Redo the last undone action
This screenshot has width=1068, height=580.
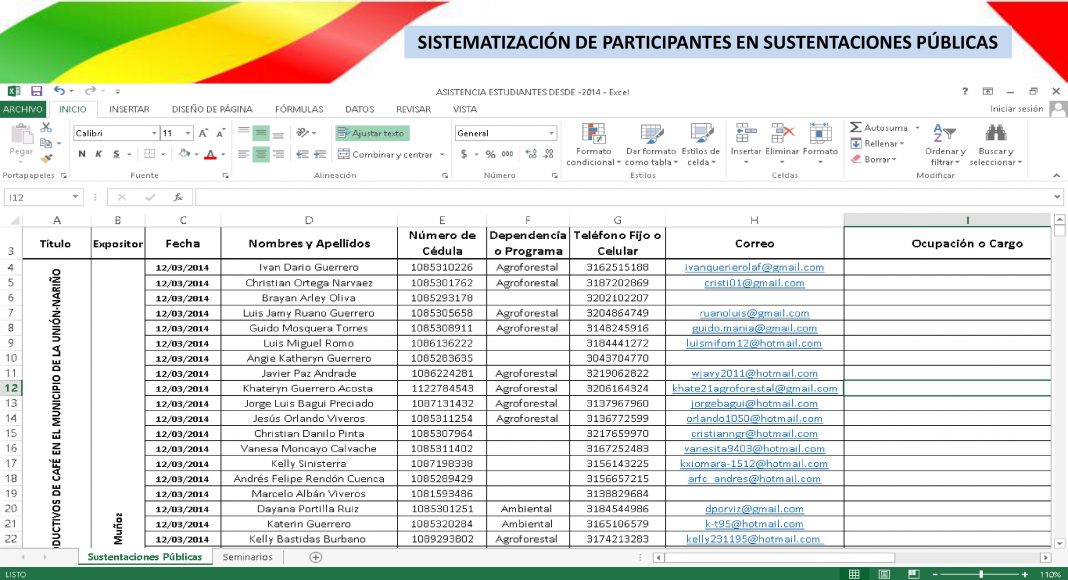[x=90, y=91]
